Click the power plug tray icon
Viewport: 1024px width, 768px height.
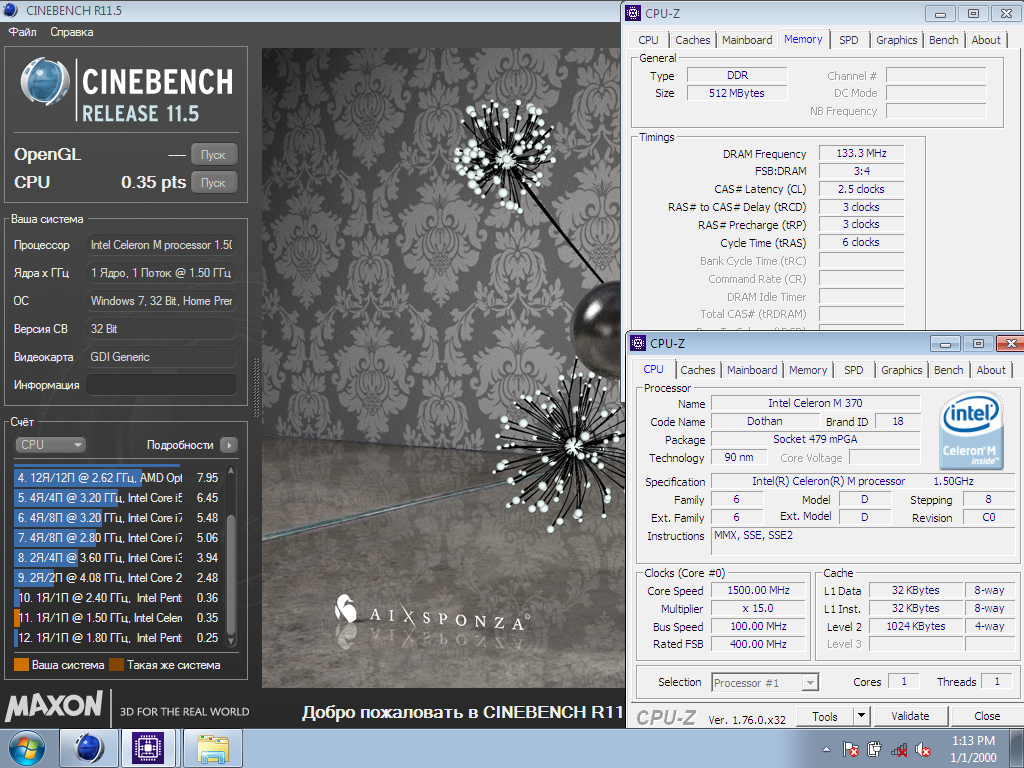pos(874,750)
